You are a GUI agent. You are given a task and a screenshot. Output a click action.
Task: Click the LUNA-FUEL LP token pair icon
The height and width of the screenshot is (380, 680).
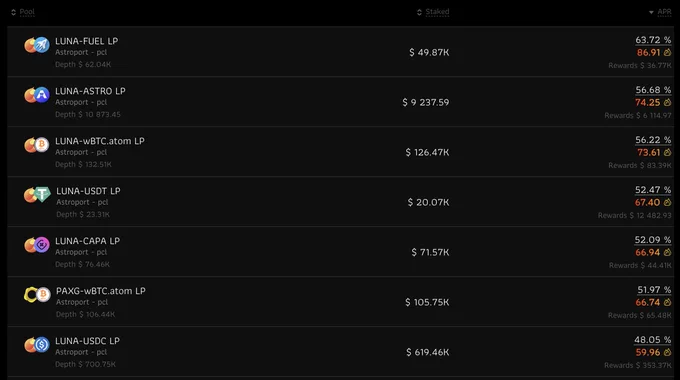(x=37, y=45)
